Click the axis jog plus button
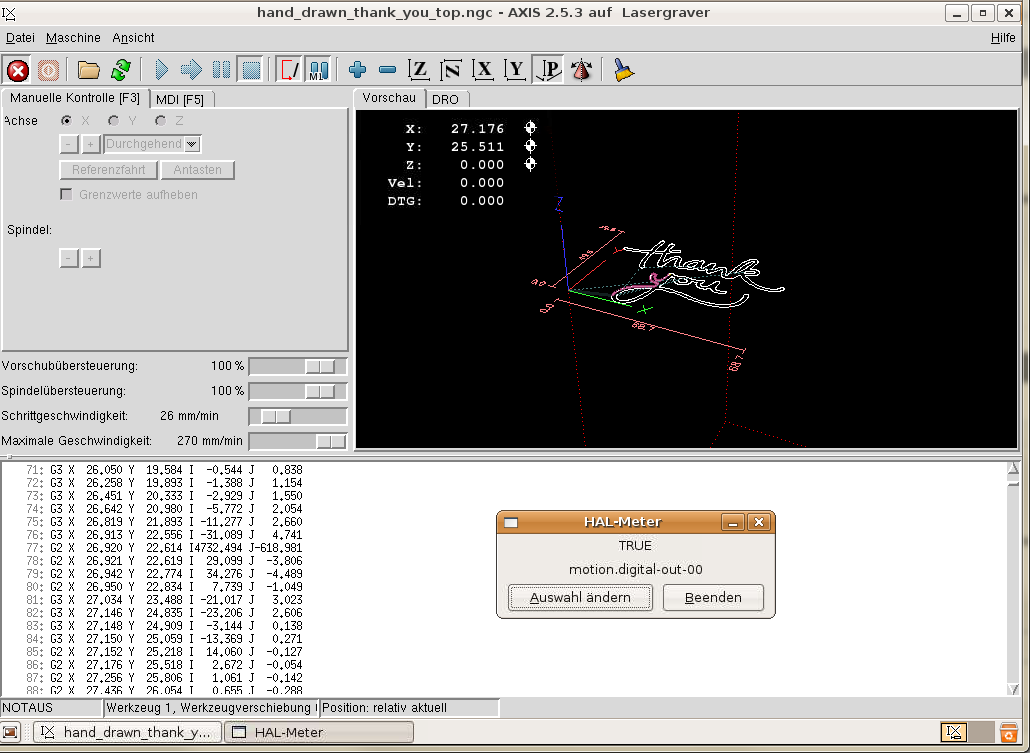Image resolution: width=1030 pixels, height=754 pixels. click(x=91, y=144)
